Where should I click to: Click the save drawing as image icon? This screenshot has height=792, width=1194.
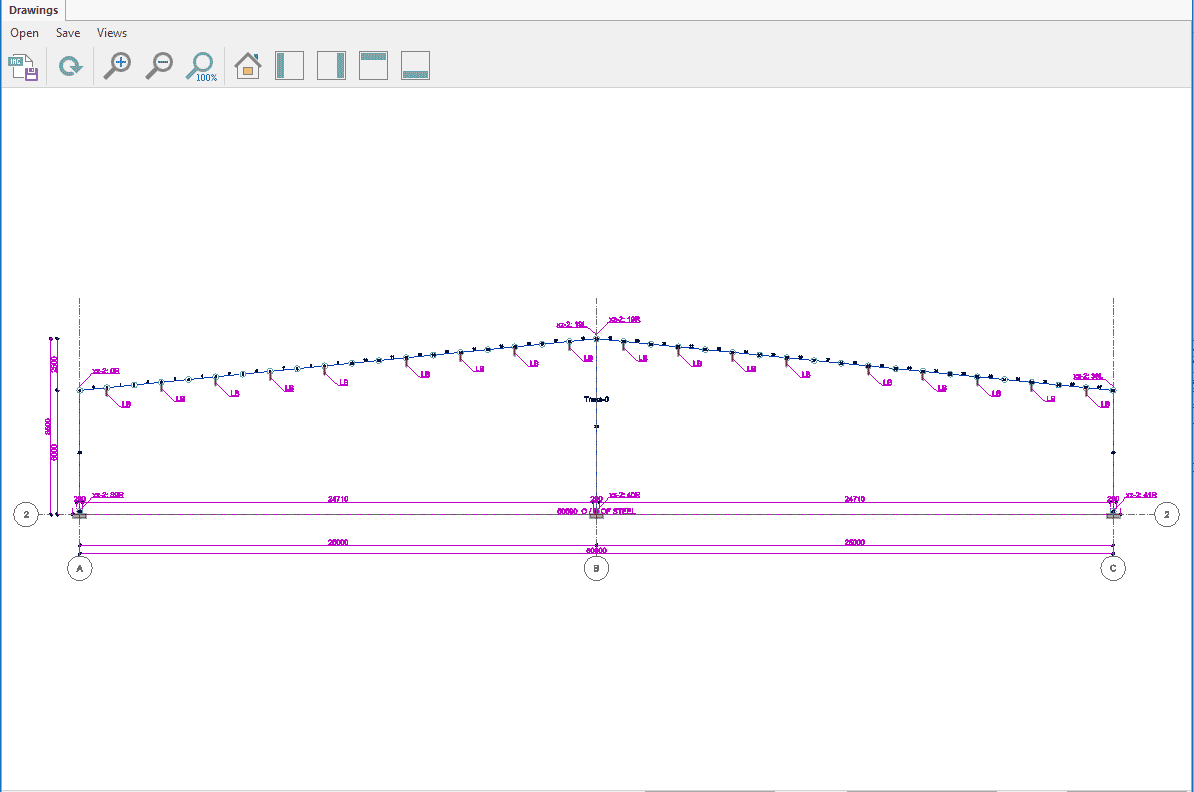pos(23,67)
